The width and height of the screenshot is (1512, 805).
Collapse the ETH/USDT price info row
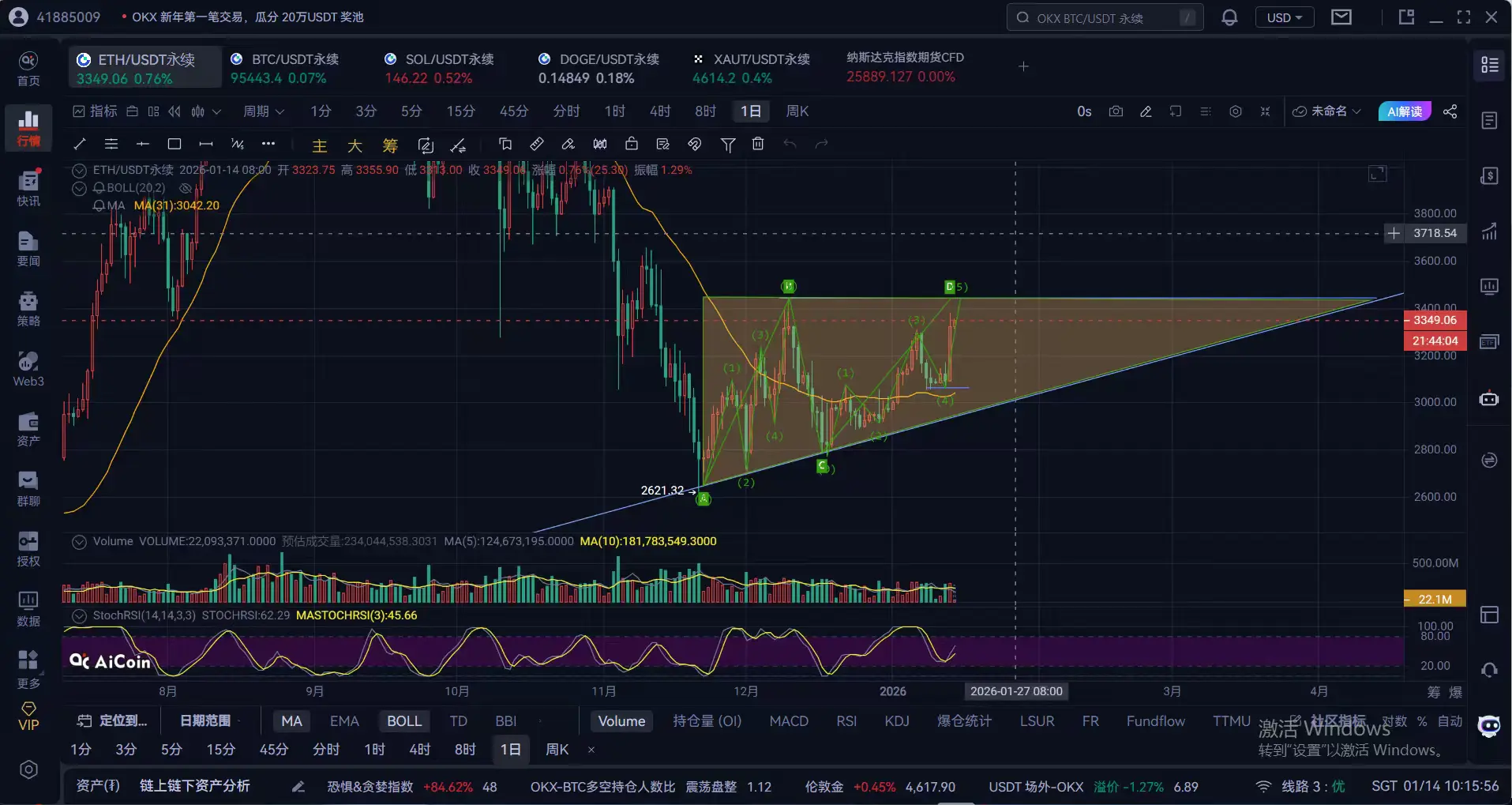(x=79, y=170)
